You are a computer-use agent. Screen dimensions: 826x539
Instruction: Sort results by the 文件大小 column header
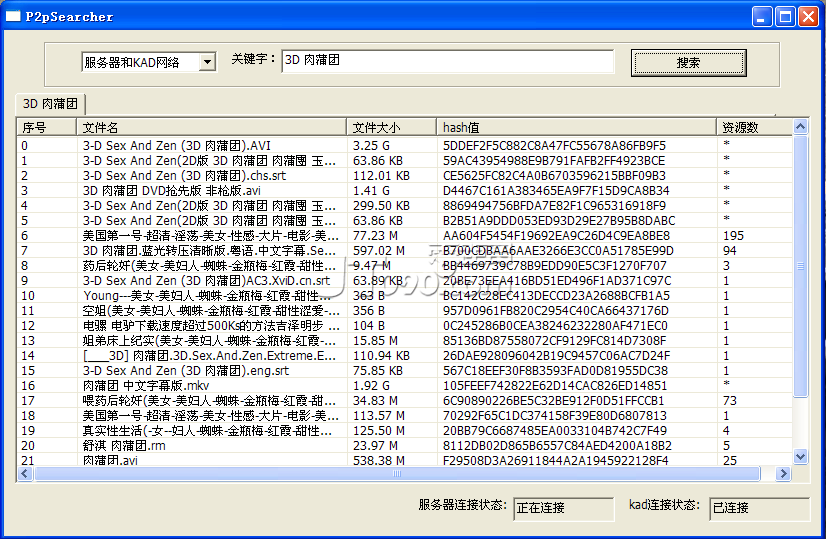coord(392,127)
